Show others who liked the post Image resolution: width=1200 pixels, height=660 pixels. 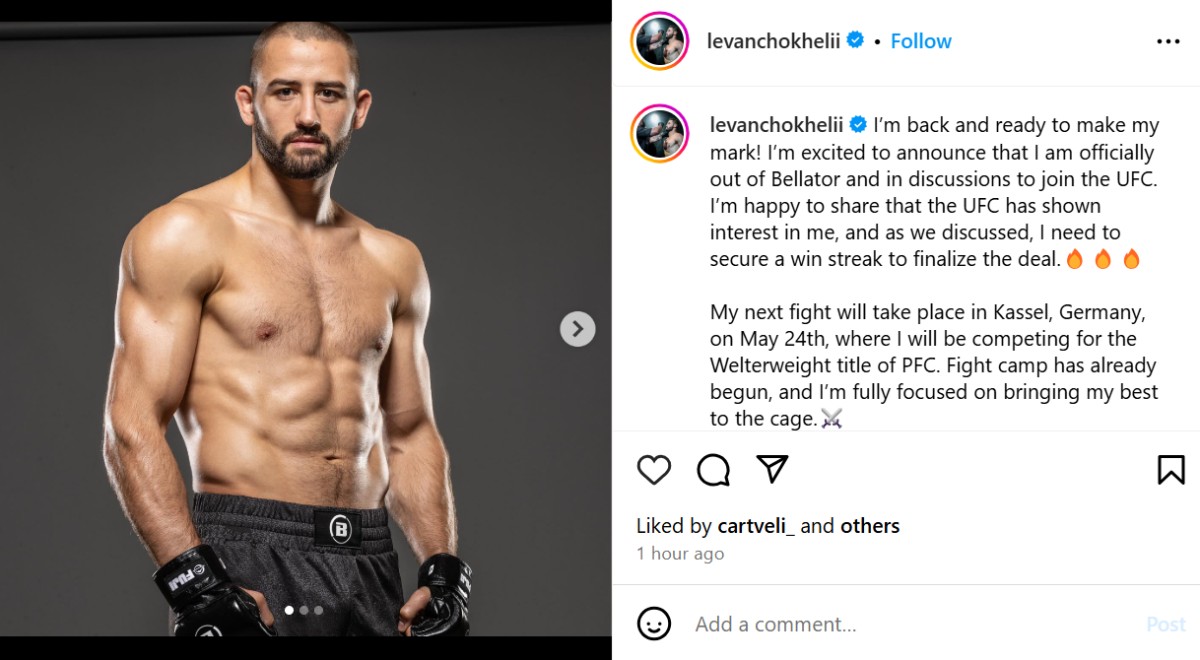coord(870,526)
